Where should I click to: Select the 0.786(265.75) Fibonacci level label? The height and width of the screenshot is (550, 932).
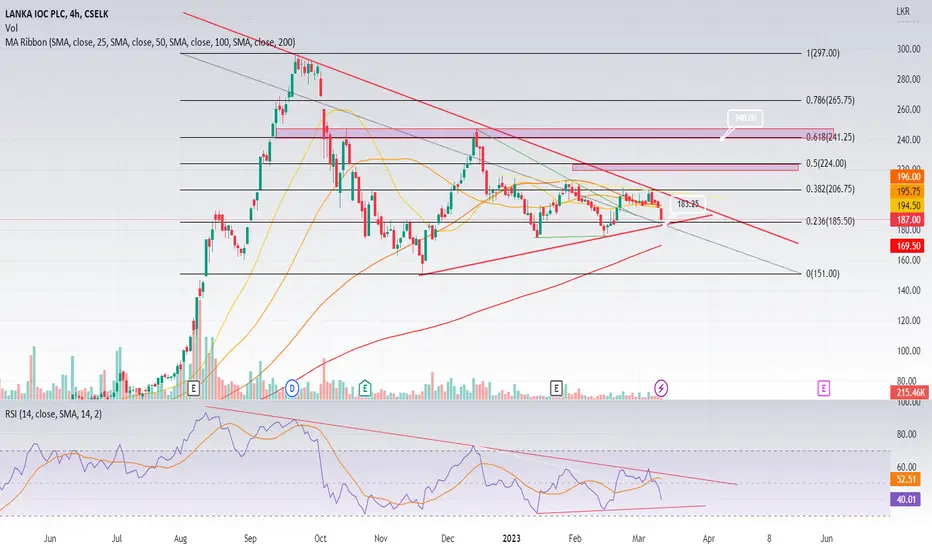click(x=830, y=100)
